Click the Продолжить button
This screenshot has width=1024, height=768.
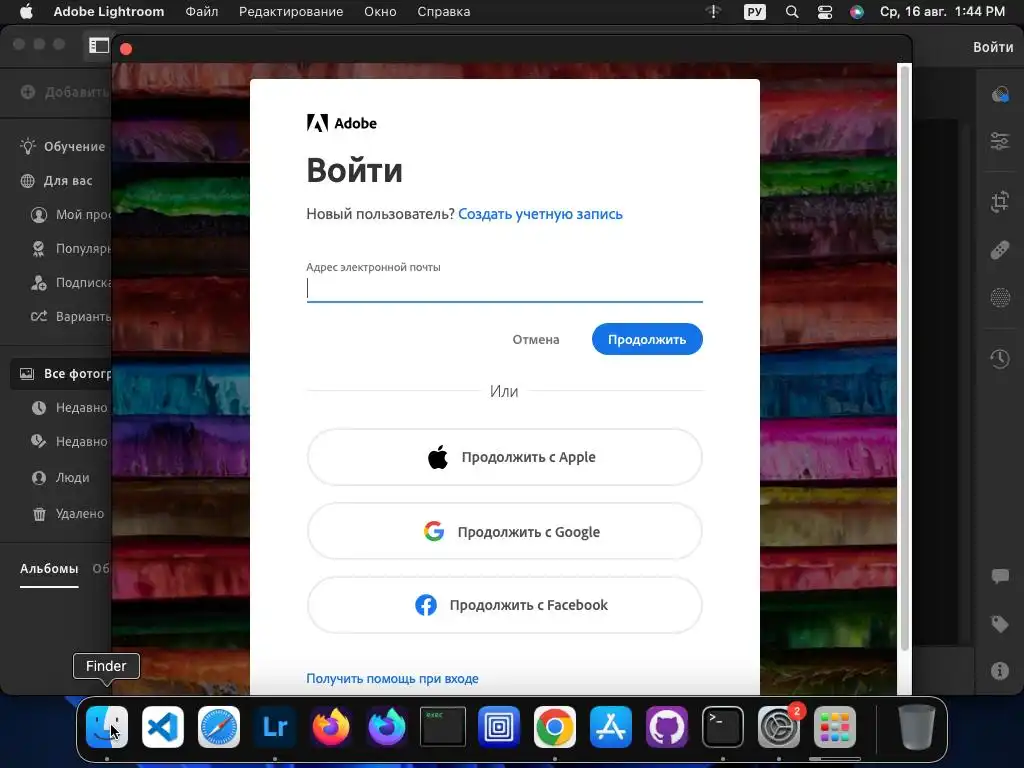[x=647, y=340]
